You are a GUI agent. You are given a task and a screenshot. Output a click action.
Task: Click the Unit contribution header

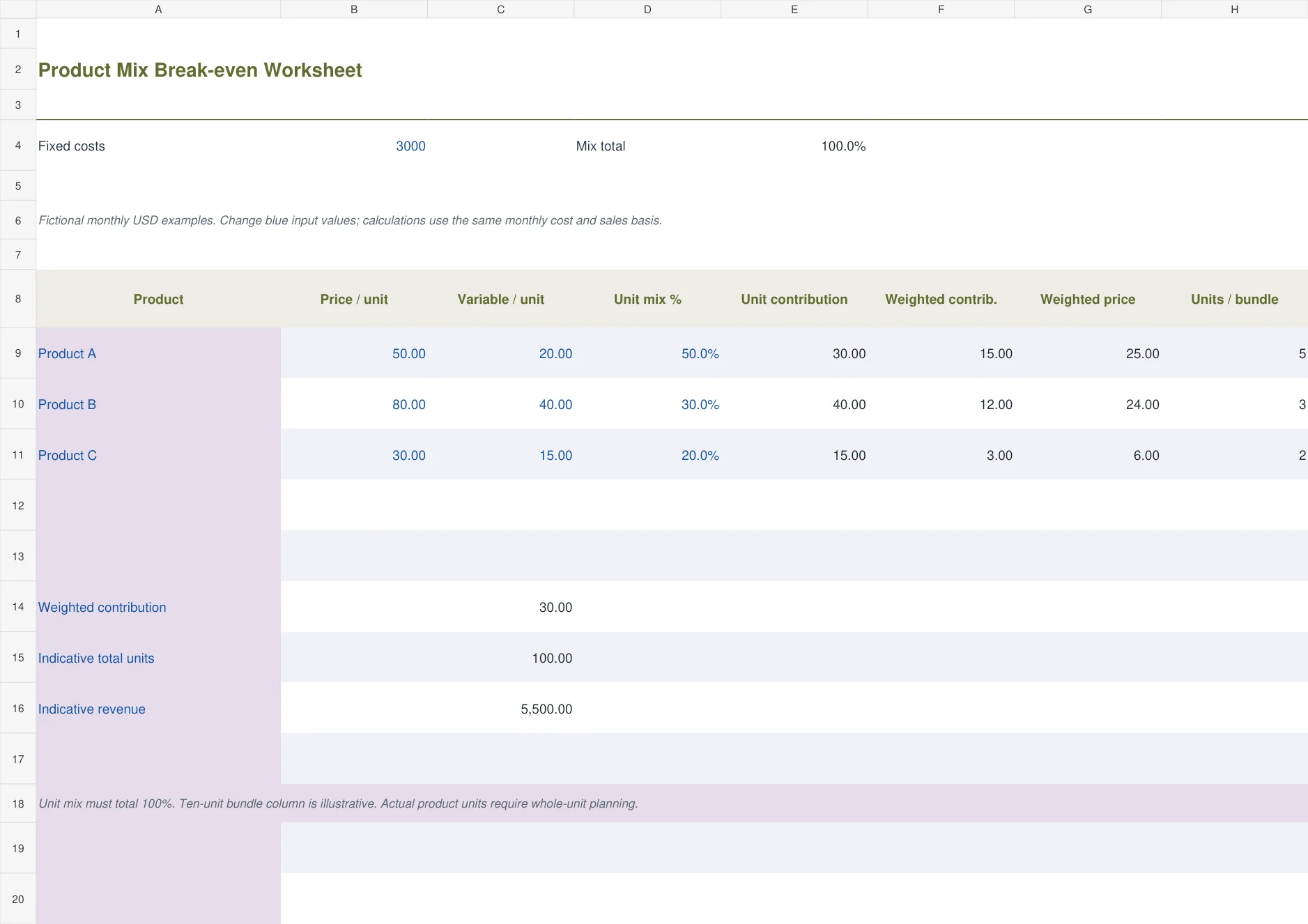click(x=794, y=299)
